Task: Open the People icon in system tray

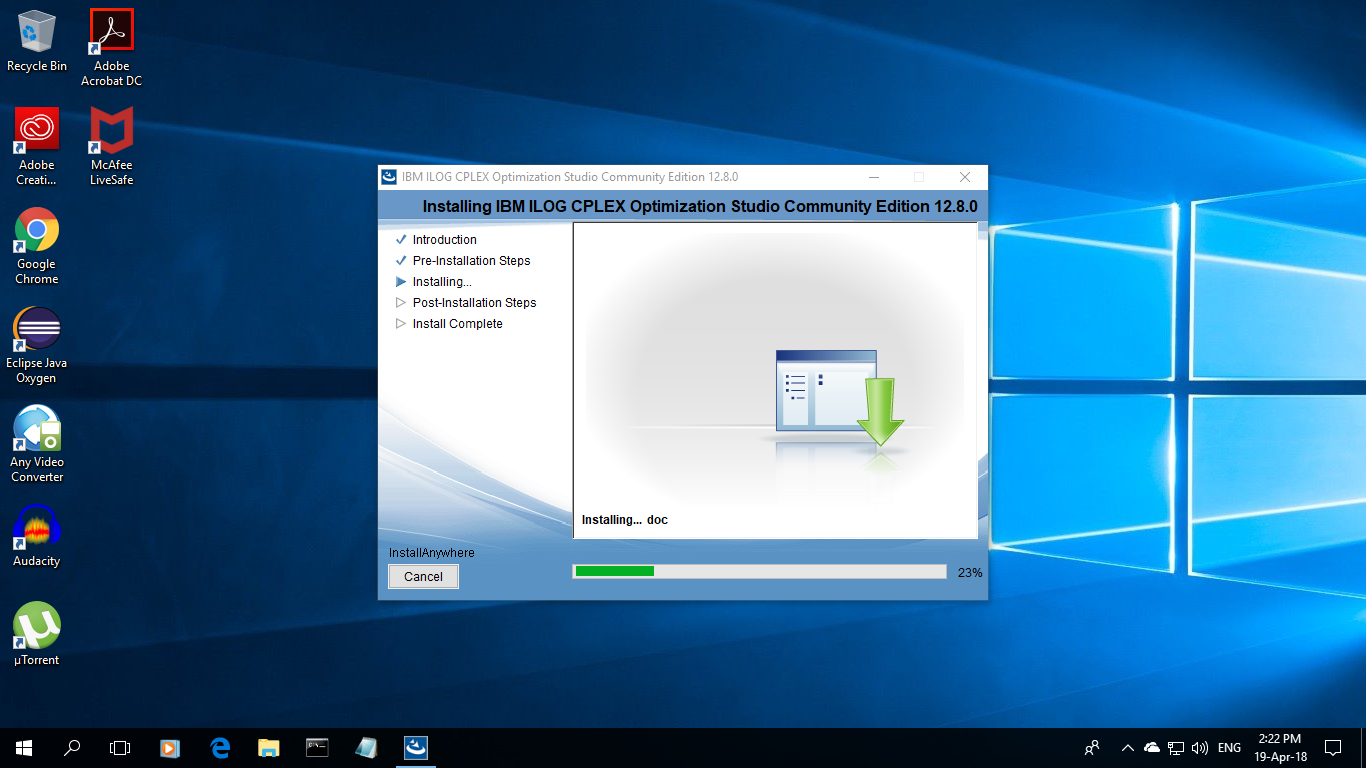Action: (1092, 747)
